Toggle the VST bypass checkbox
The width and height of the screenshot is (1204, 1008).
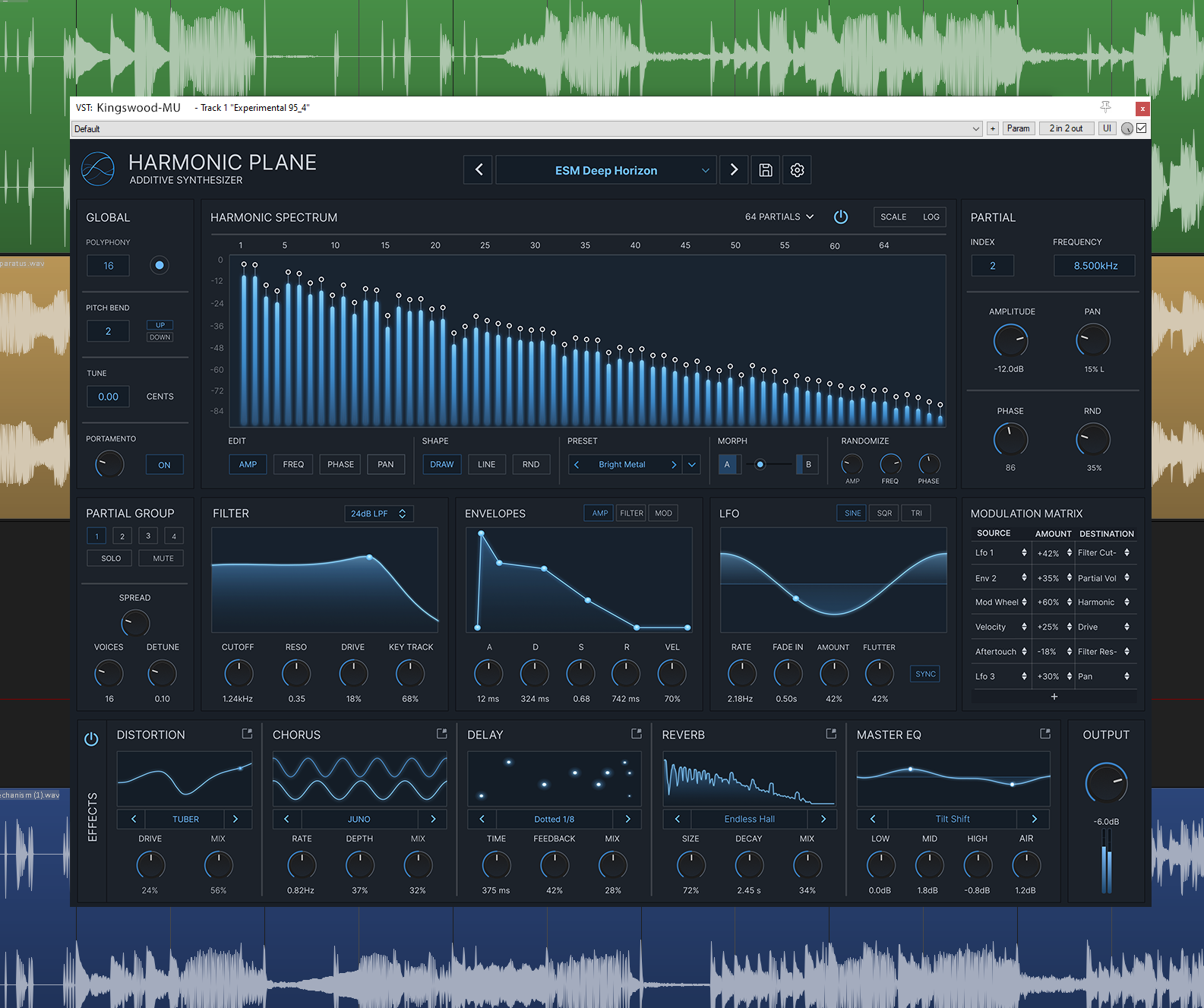[1141, 128]
